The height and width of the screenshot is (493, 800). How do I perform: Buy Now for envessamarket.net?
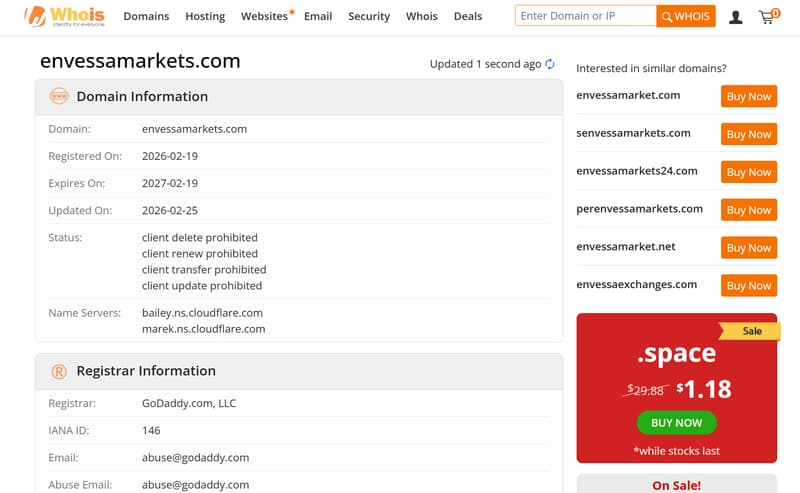coord(748,248)
